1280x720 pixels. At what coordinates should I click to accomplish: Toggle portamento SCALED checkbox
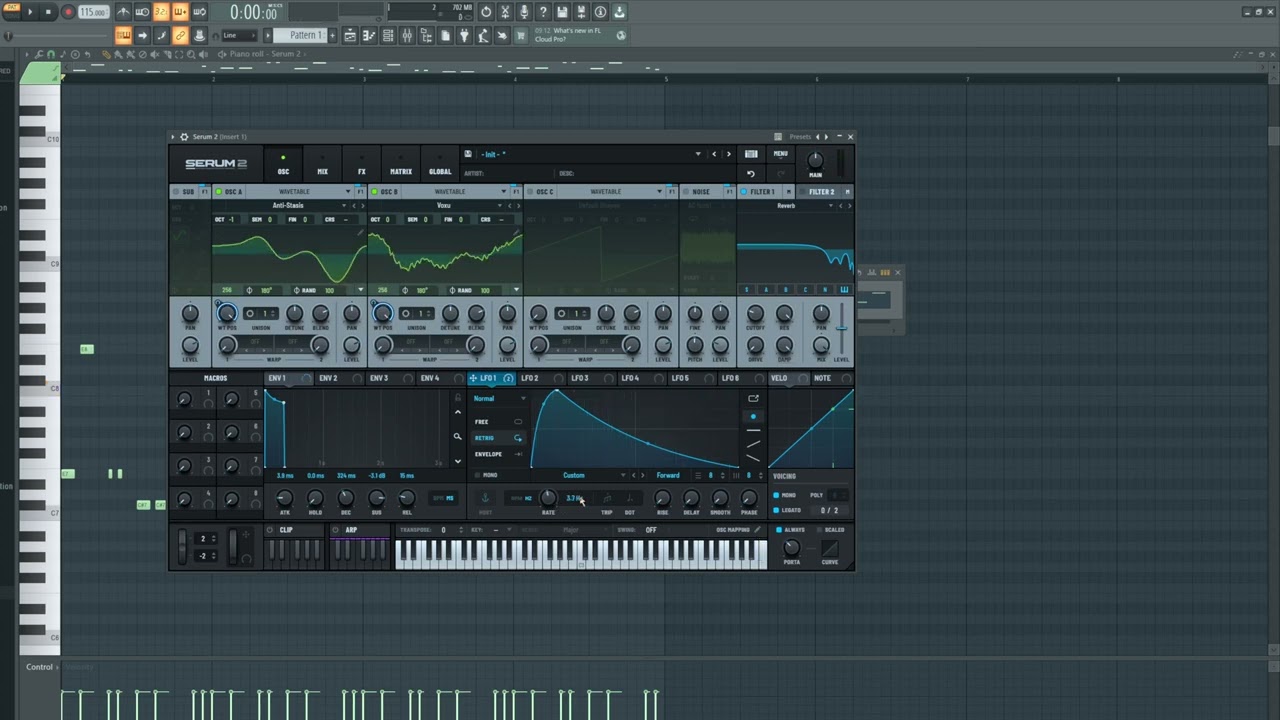[x=818, y=530]
